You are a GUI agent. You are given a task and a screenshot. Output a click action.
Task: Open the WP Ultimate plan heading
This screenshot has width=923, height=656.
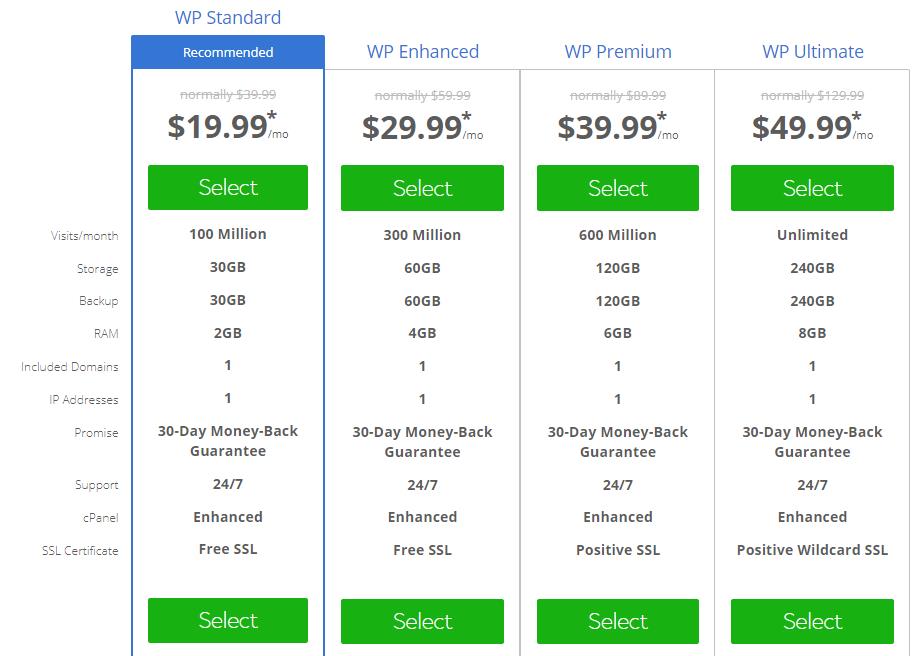pos(813,52)
